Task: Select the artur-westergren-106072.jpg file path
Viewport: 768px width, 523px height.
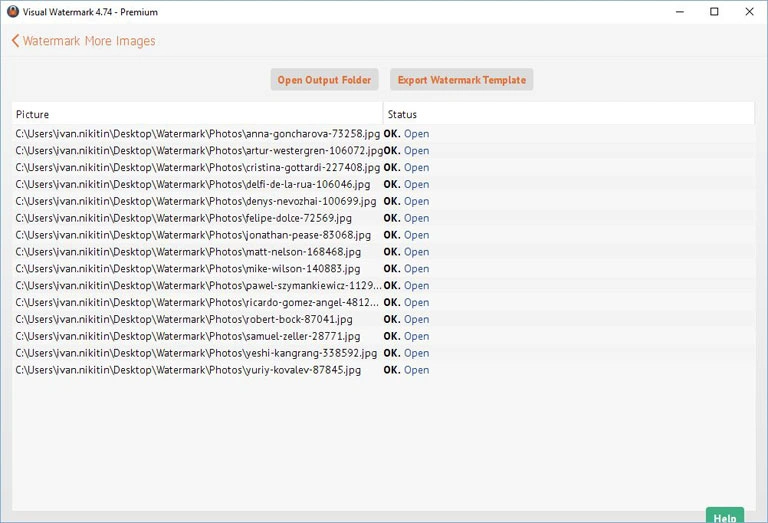Action: click(x=199, y=151)
